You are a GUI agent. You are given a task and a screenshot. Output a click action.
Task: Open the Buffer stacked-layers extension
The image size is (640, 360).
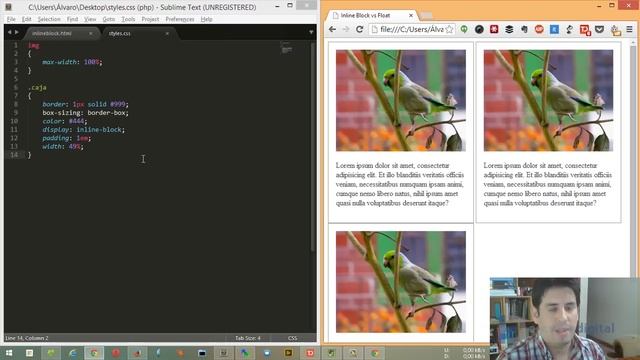509,29
